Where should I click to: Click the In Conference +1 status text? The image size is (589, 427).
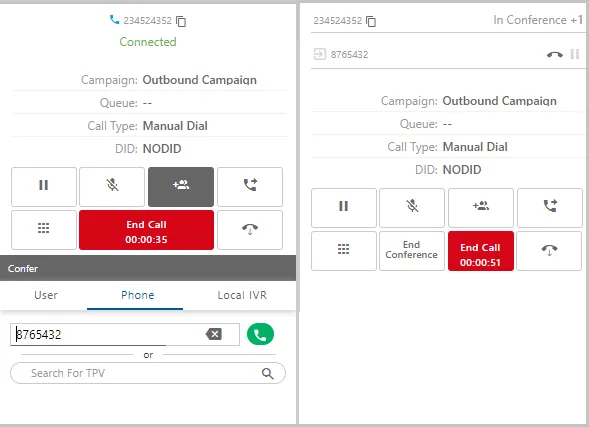(538, 20)
